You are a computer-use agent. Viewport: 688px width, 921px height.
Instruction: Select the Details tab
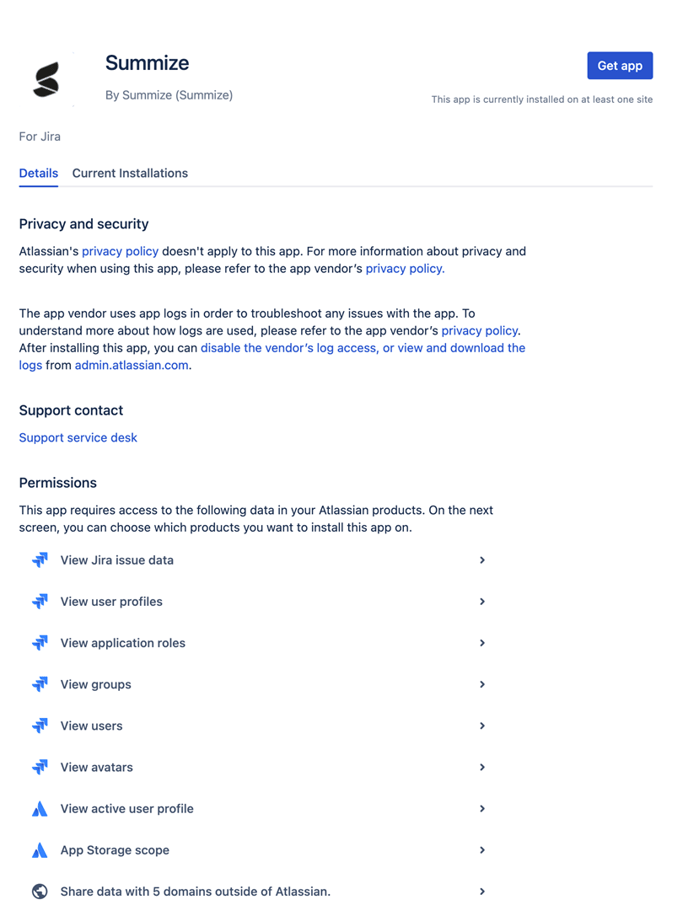(38, 173)
